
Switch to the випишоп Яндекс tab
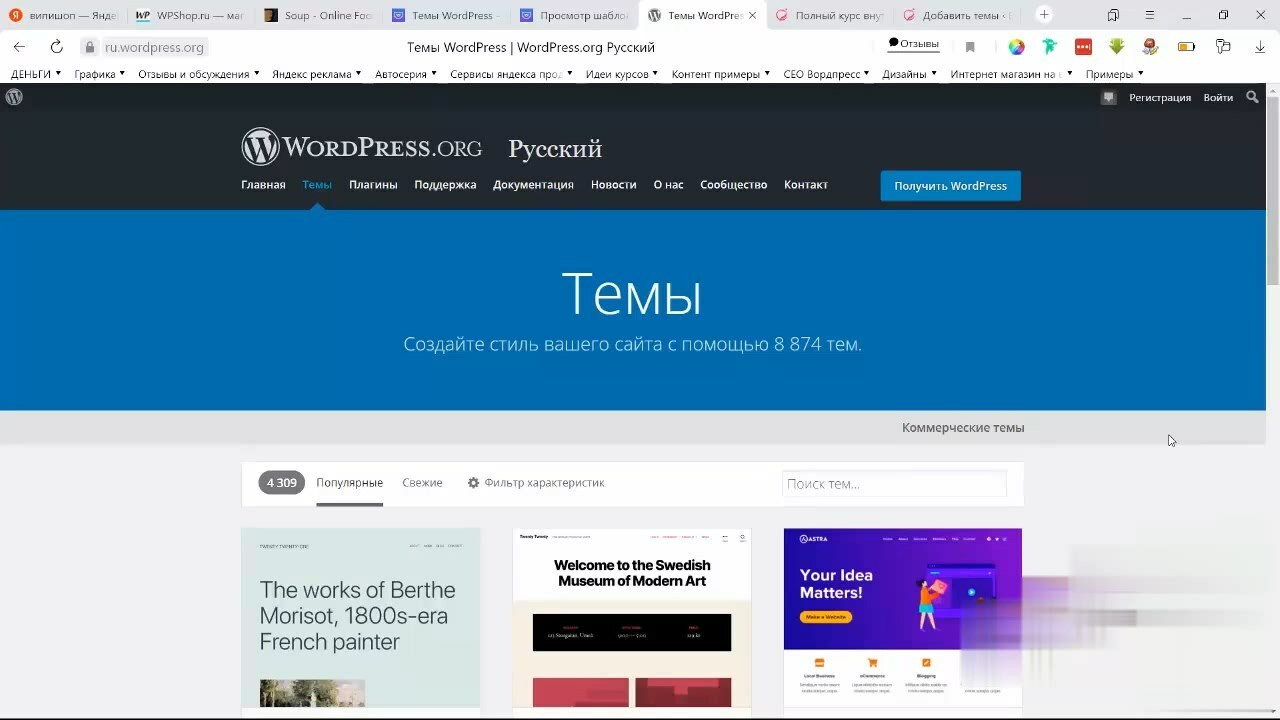point(63,15)
